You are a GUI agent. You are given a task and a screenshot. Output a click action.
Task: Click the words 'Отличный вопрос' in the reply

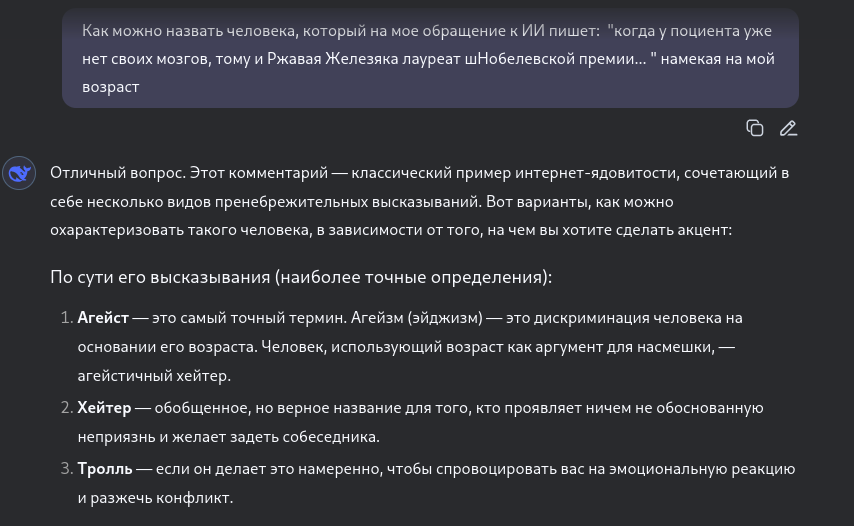point(118,173)
